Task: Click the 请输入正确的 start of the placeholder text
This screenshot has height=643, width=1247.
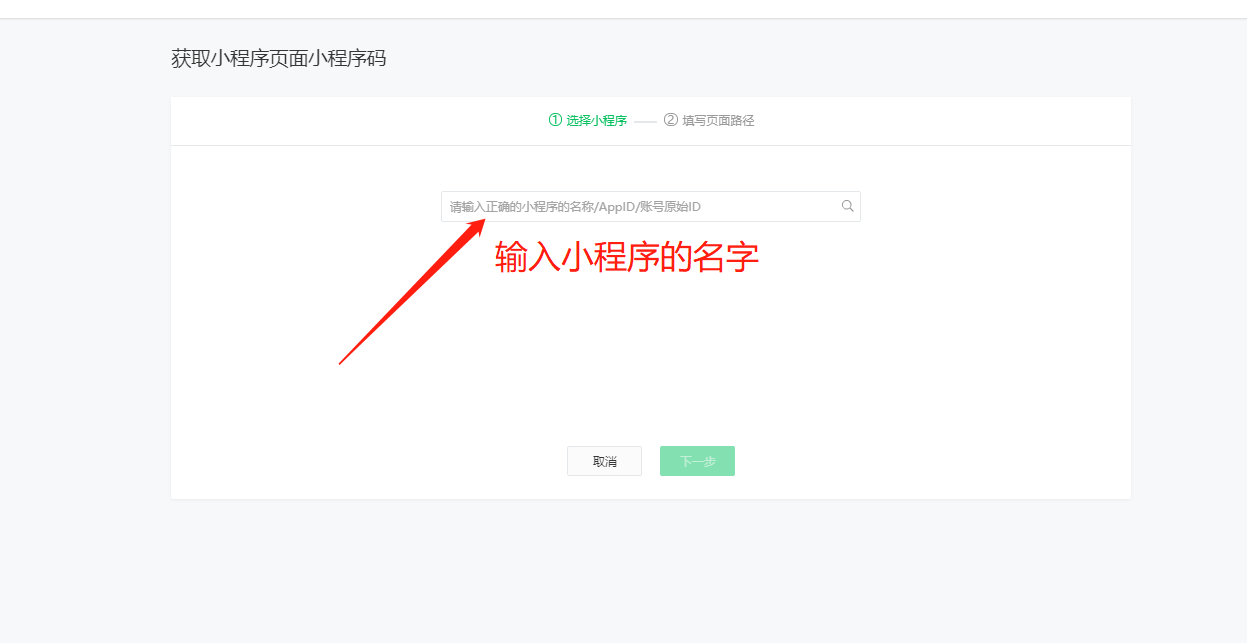Action: pos(485,206)
